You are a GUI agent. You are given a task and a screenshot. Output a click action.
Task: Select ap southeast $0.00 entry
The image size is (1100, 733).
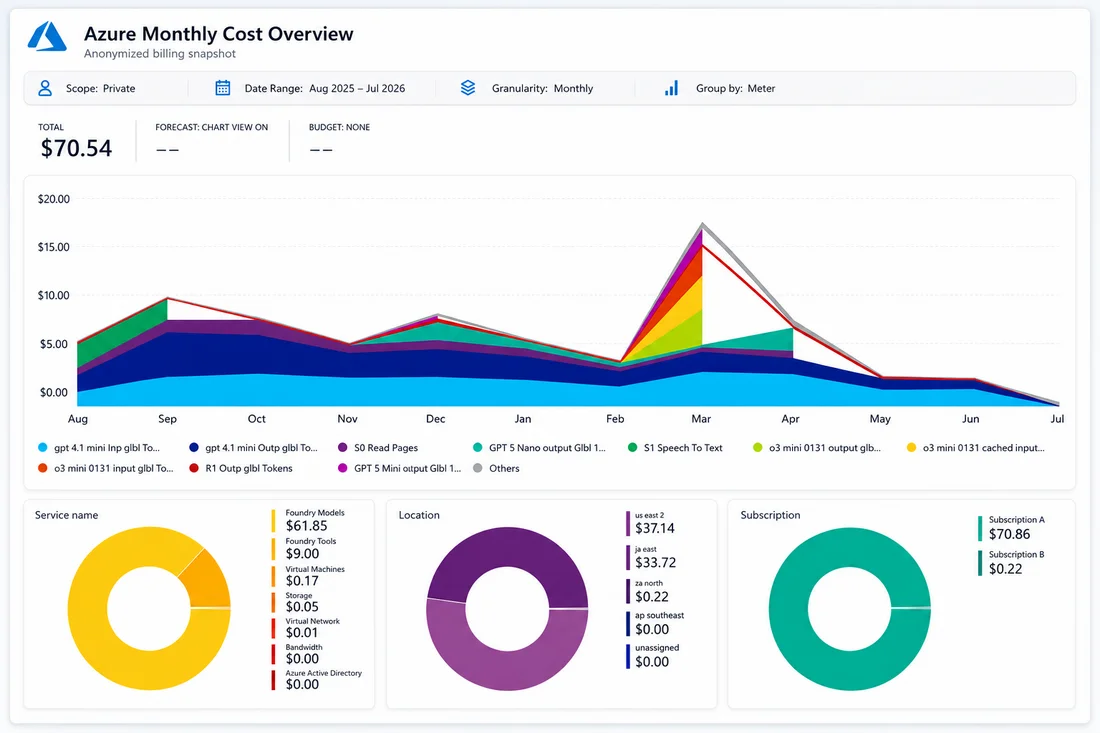pyautogui.click(x=655, y=624)
